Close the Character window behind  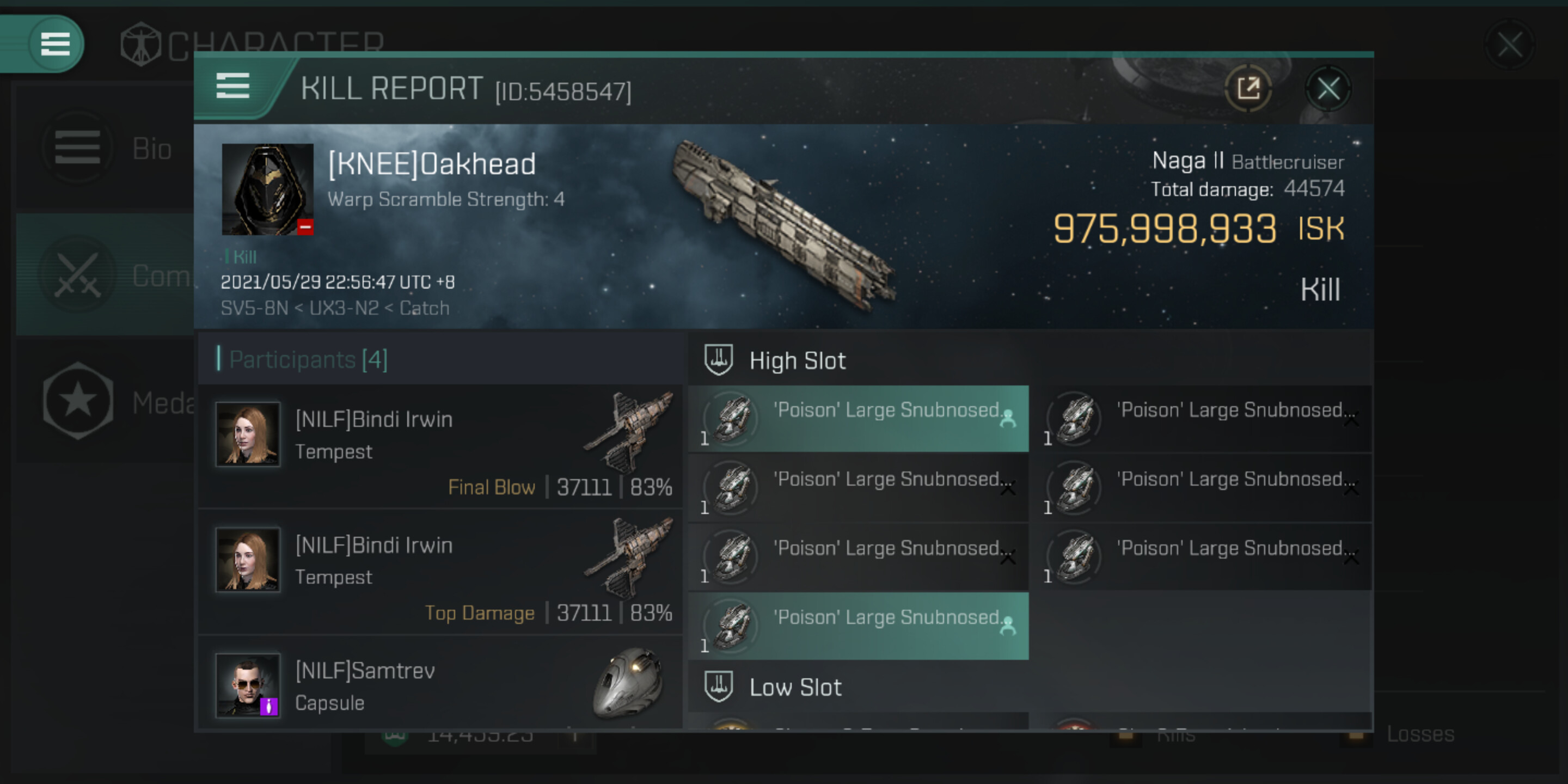1510,45
